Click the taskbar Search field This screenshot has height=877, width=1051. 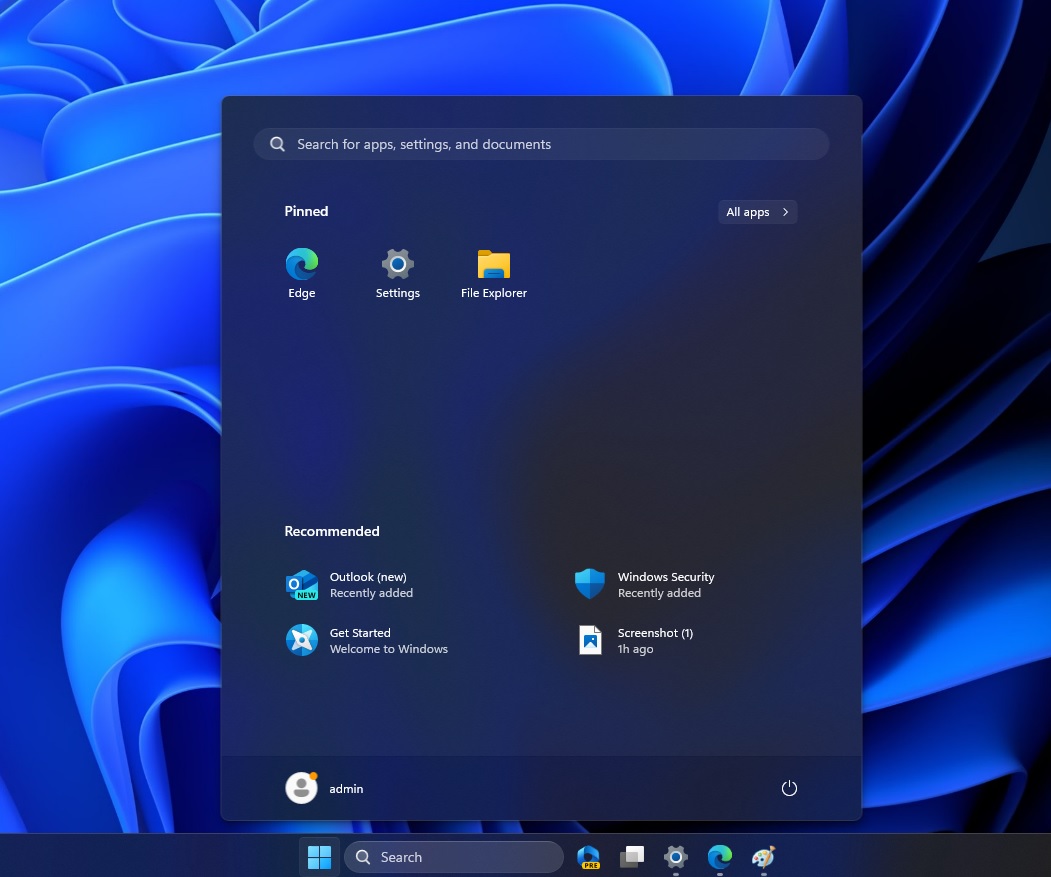(x=454, y=857)
